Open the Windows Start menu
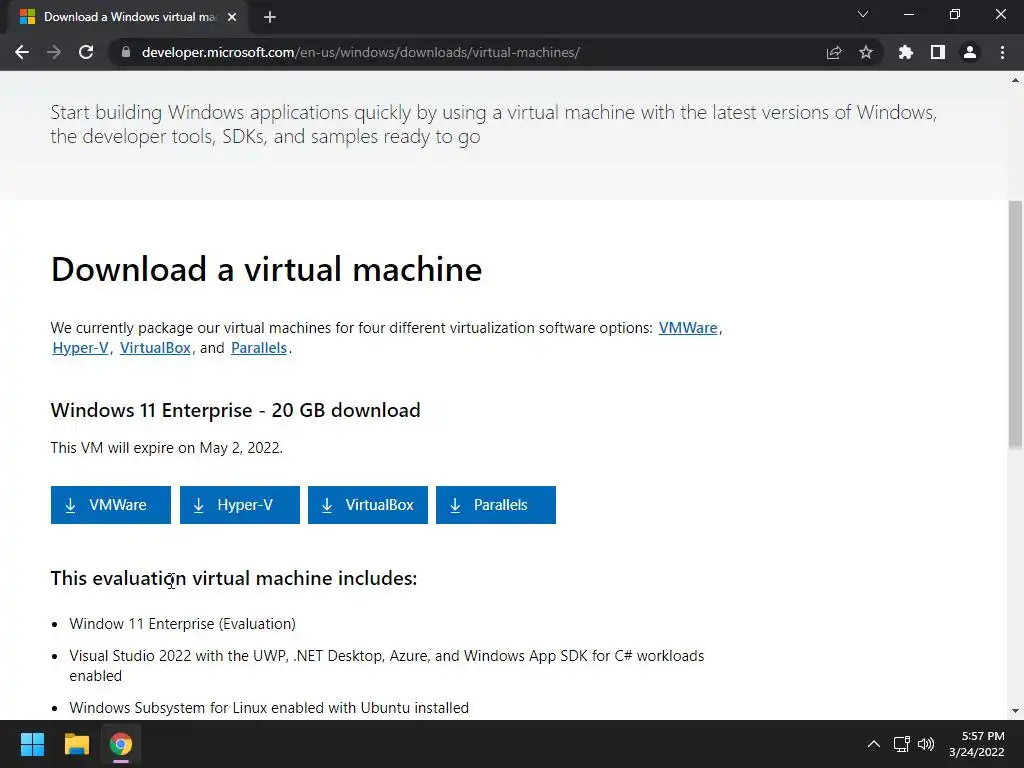This screenshot has height=768, width=1024. [32, 744]
